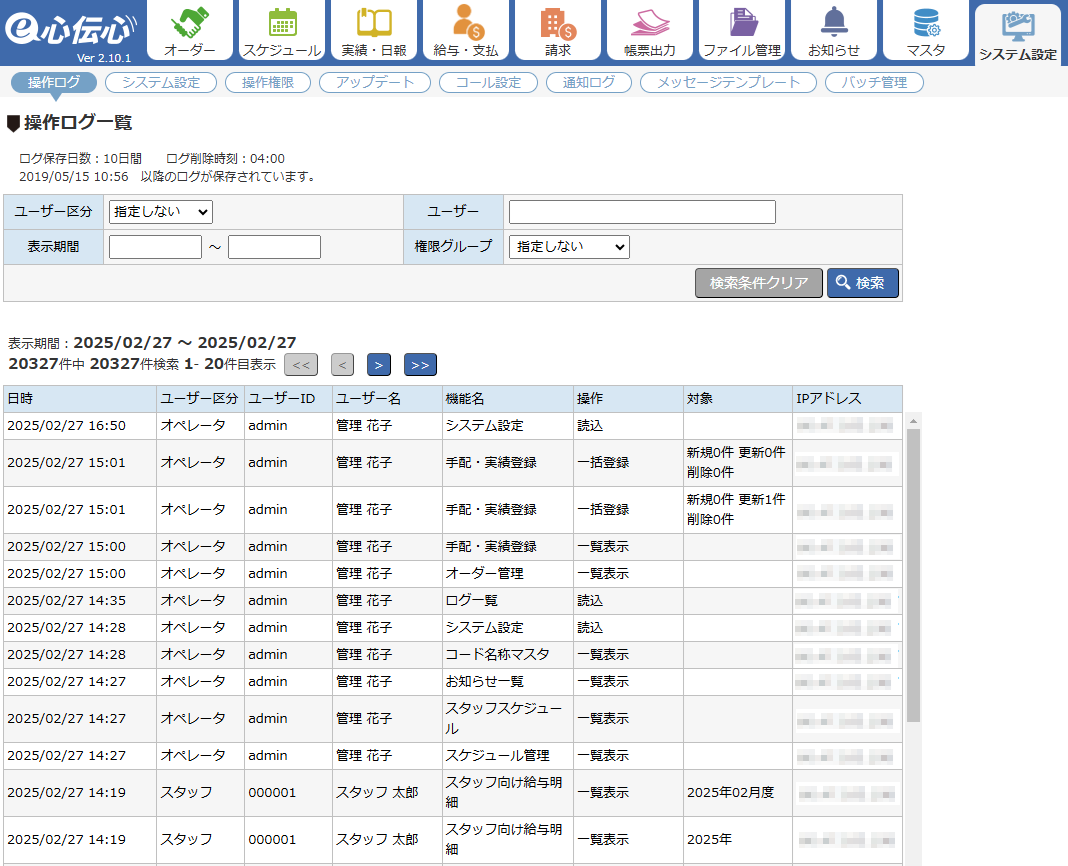Select the 2025/02/27 16:50 log entry

pyautogui.click(x=452, y=426)
